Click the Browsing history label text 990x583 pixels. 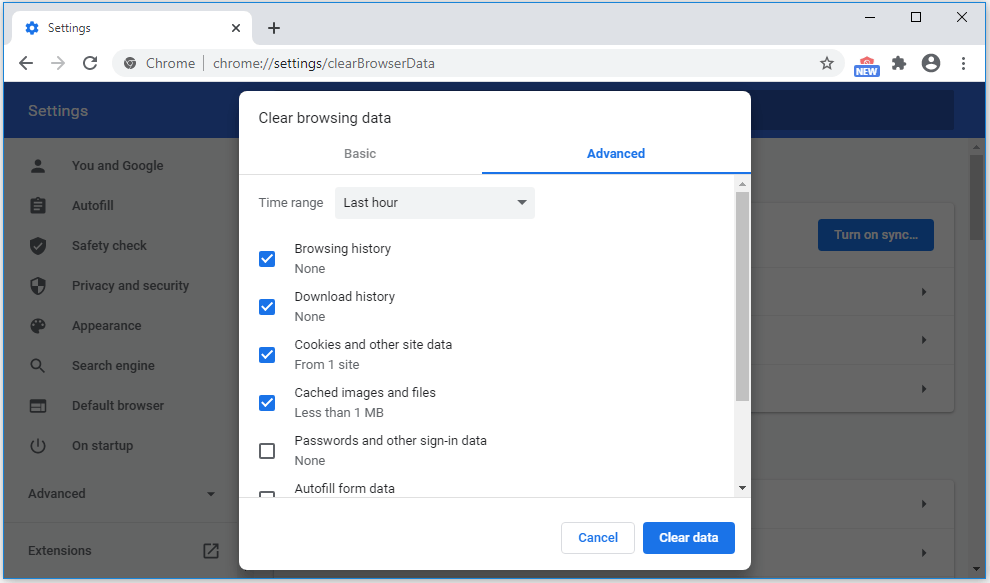coord(342,248)
